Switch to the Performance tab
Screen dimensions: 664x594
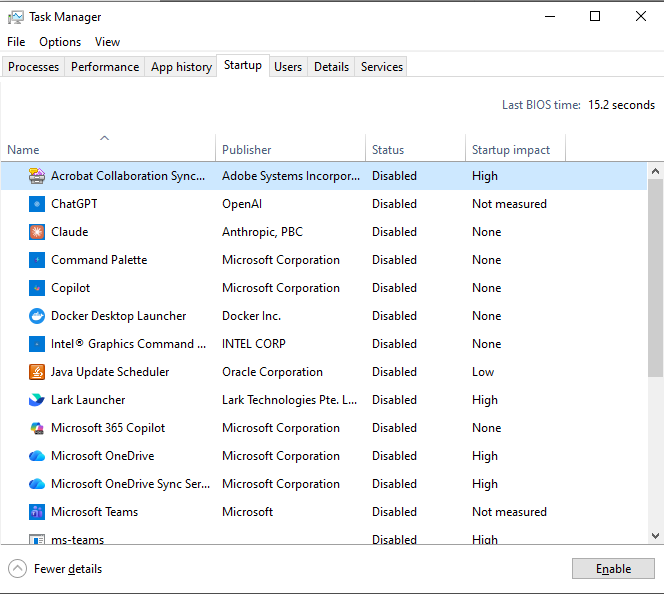(x=105, y=67)
